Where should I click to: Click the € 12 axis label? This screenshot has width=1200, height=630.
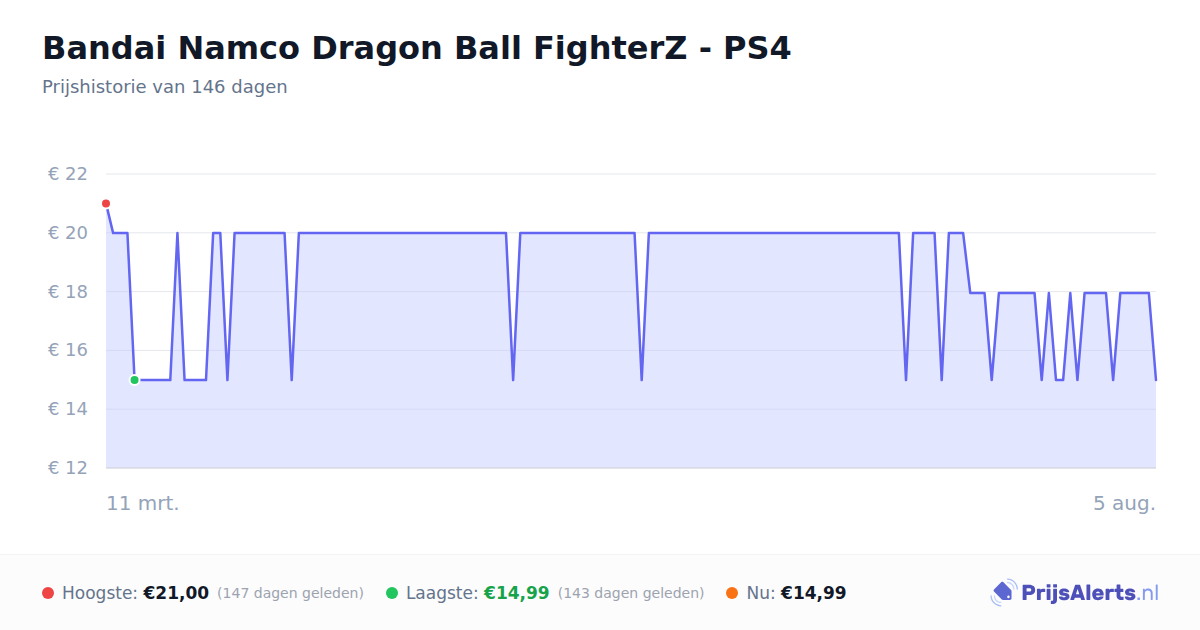68,468
